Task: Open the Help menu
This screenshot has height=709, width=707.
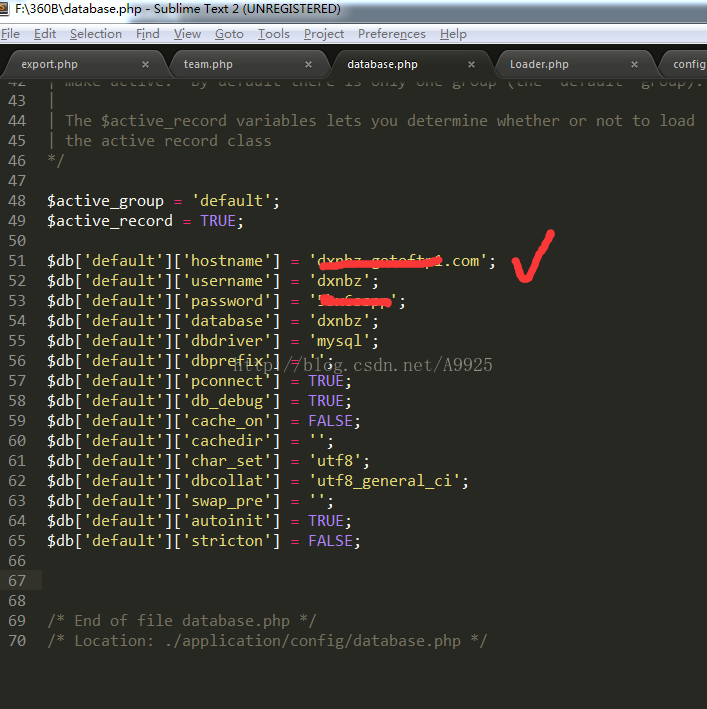Action: [x=453, y=34]
